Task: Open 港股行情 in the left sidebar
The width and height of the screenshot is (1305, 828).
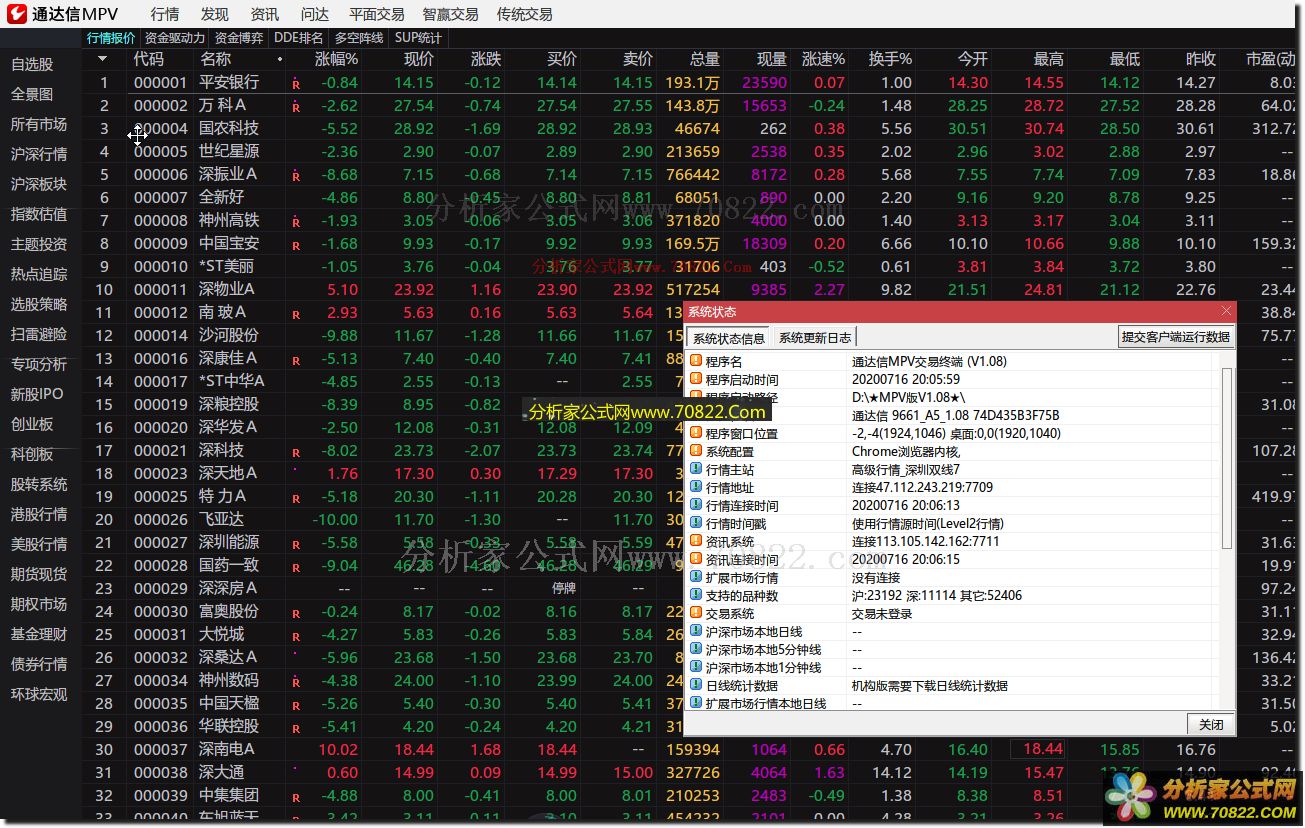Action: tap(39, 514)
